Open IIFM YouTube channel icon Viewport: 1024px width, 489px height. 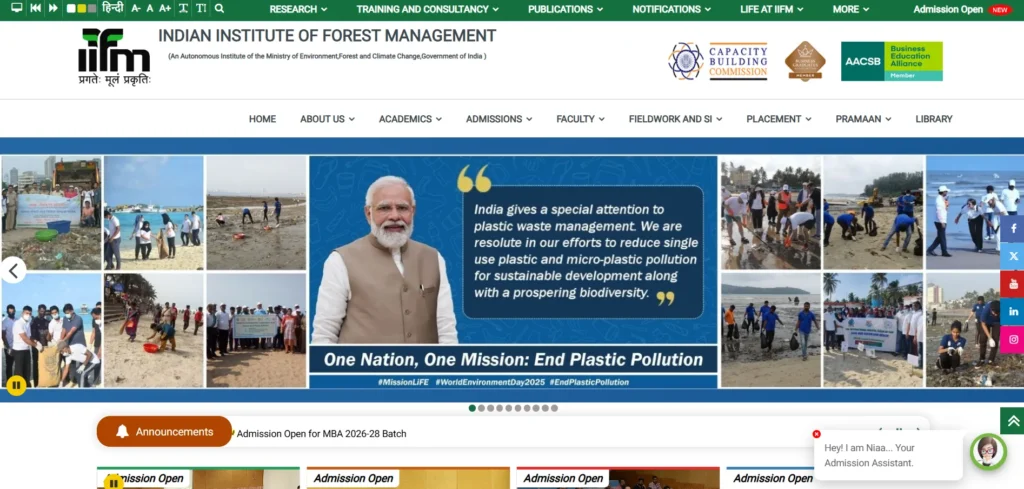(1012, 284)
